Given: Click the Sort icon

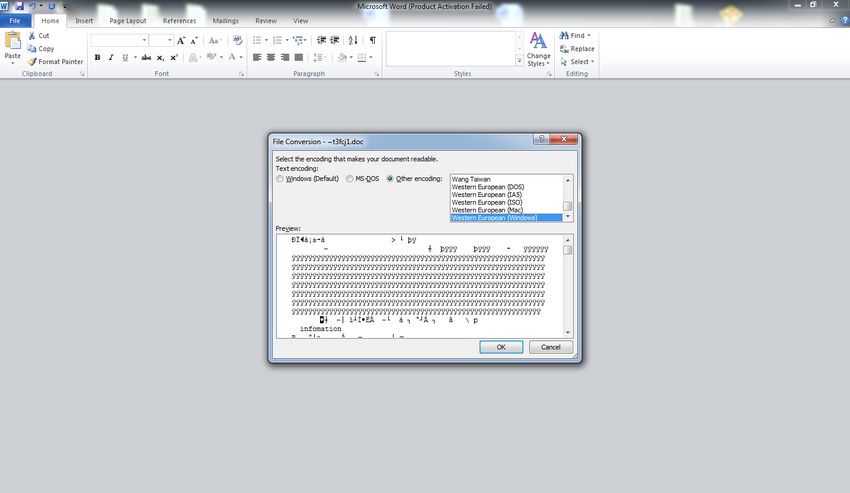Looking at the screenshot, I should [353, 40].
